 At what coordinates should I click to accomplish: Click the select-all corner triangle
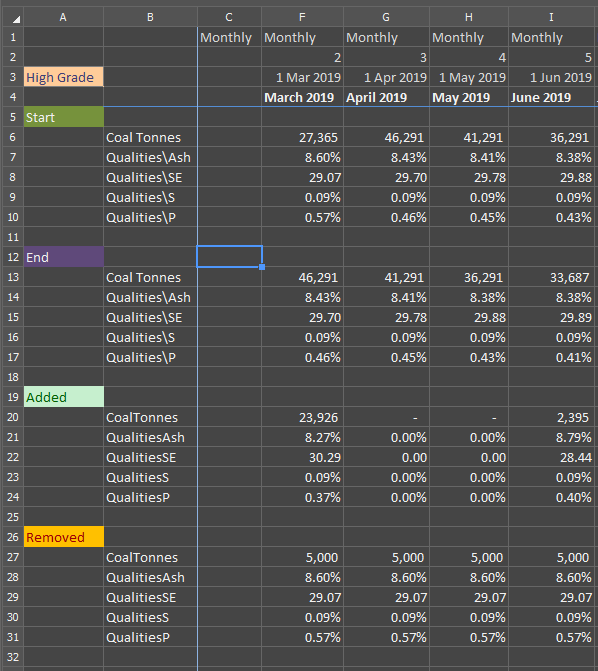pos(16,19)
